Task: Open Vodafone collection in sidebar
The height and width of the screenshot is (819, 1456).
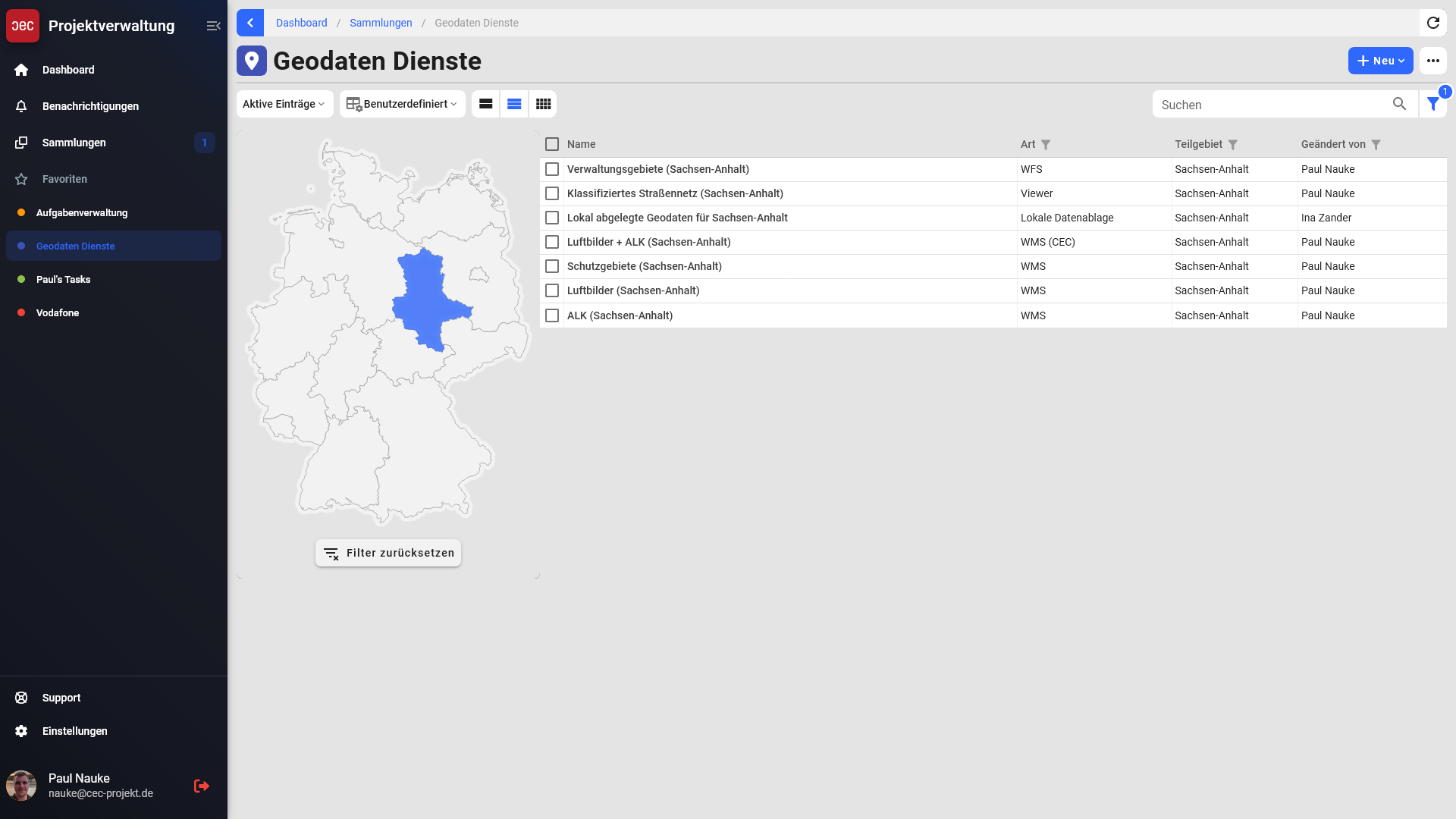Action: tap(58, 312)
